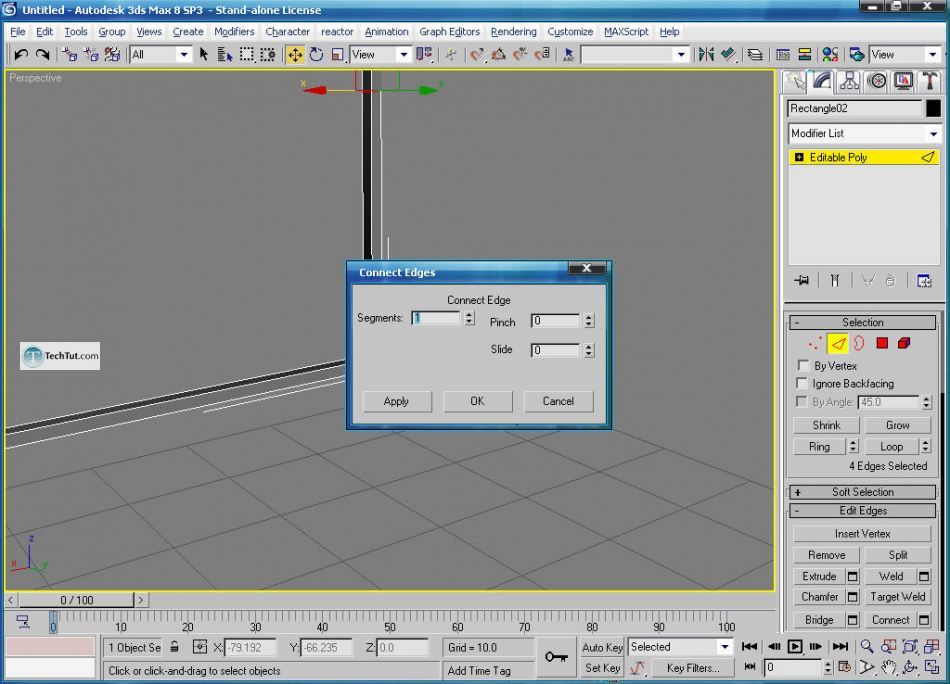
Task: Activate the Zoom viewport tool
Action: coord(867,647)
